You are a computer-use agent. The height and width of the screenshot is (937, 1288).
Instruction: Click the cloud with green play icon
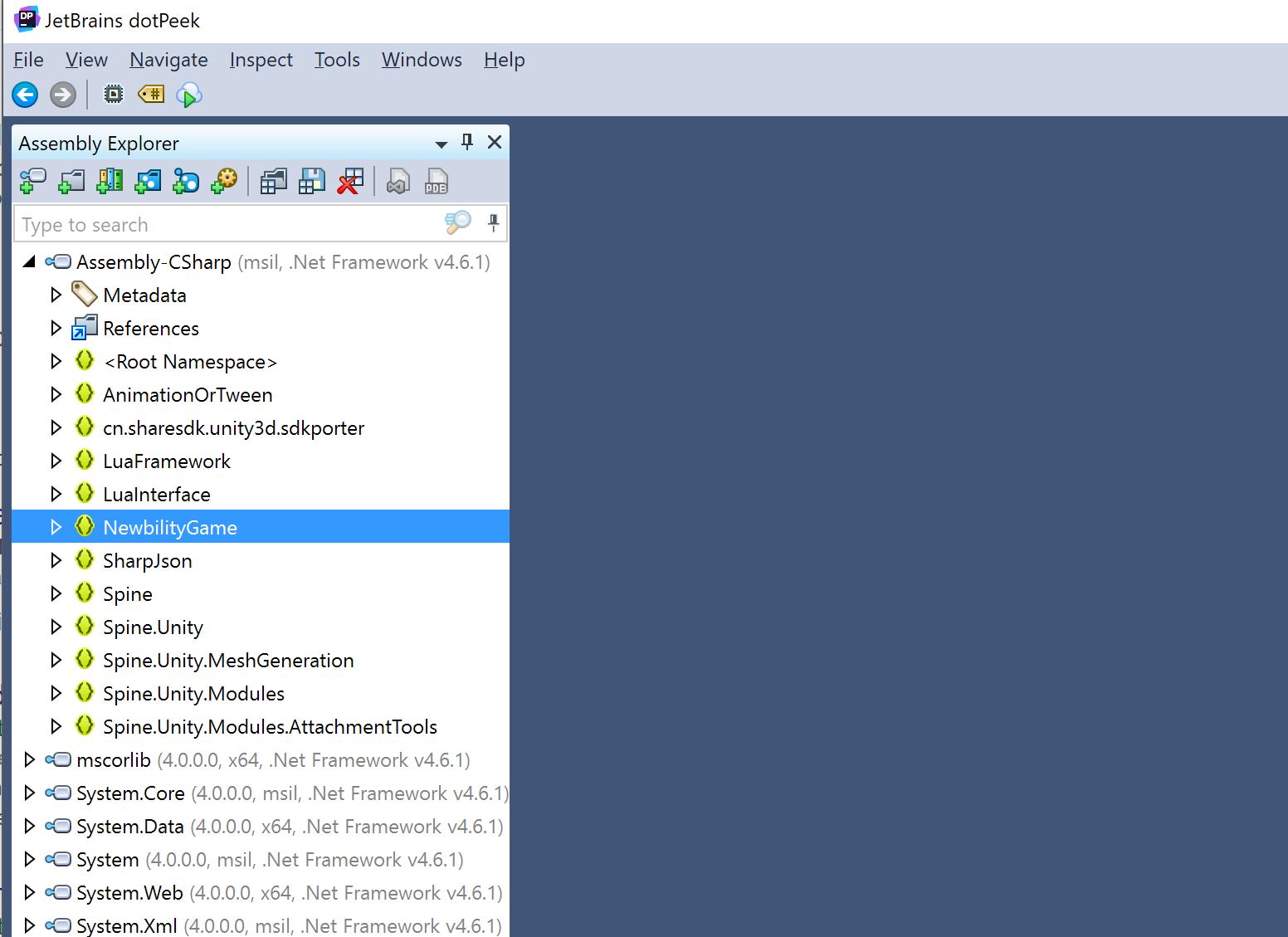point(189,95)
